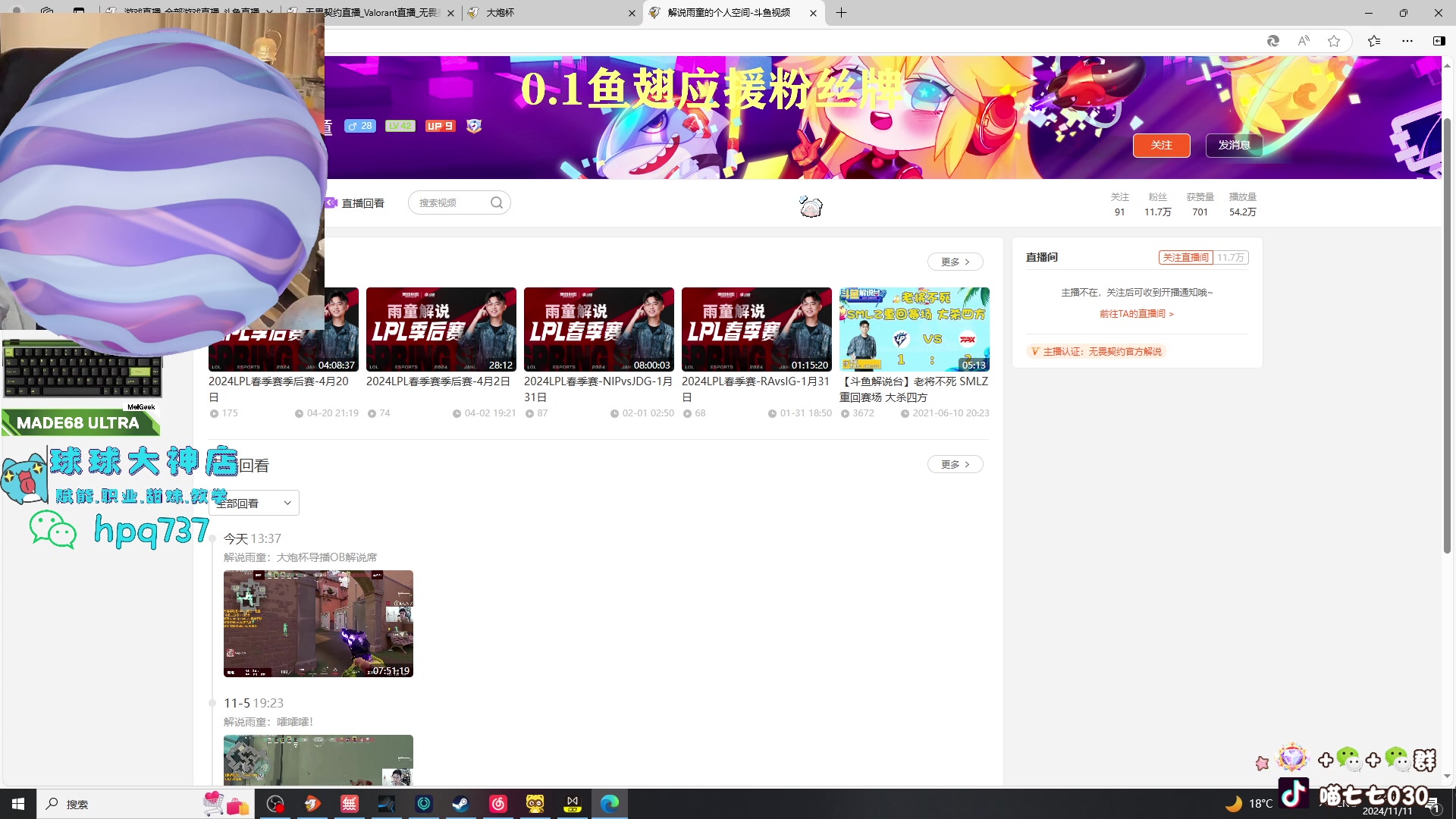Switch to the Valorant直播 browser tab
This screenshot has width=1456, height=819.
(x=373, y=13)
